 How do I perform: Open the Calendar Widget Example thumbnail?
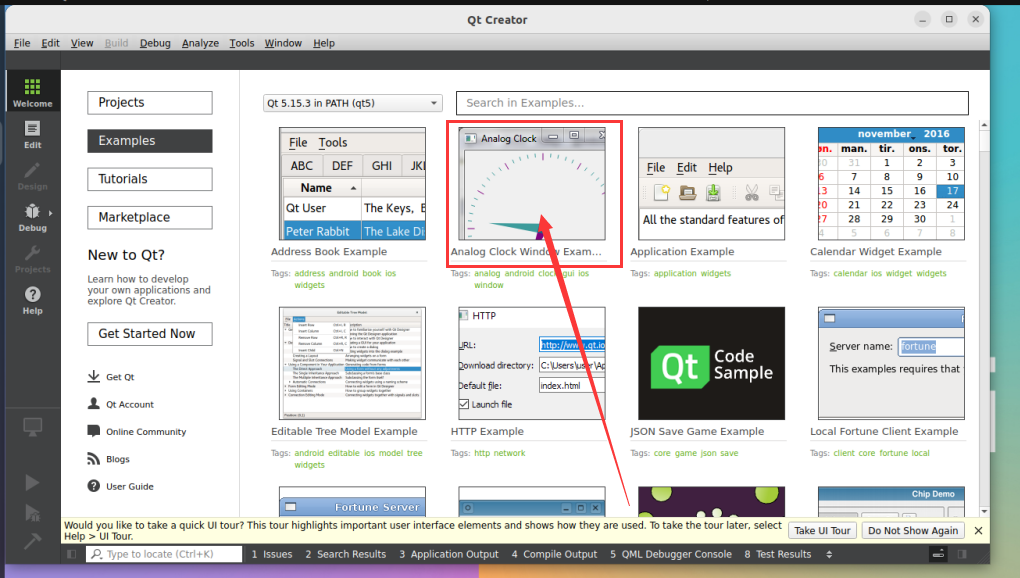point(891,184)
